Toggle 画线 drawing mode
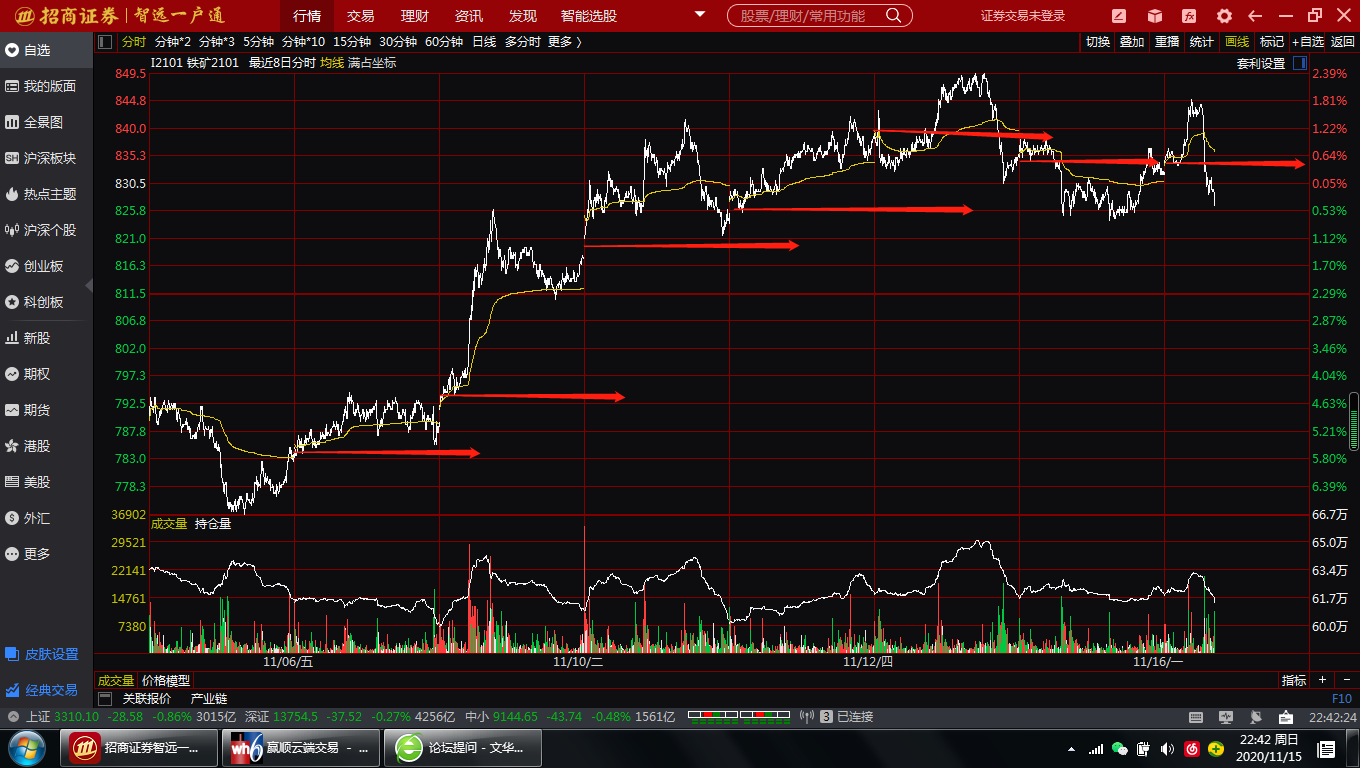The image size is (1360, 768). coord(1237,41)
